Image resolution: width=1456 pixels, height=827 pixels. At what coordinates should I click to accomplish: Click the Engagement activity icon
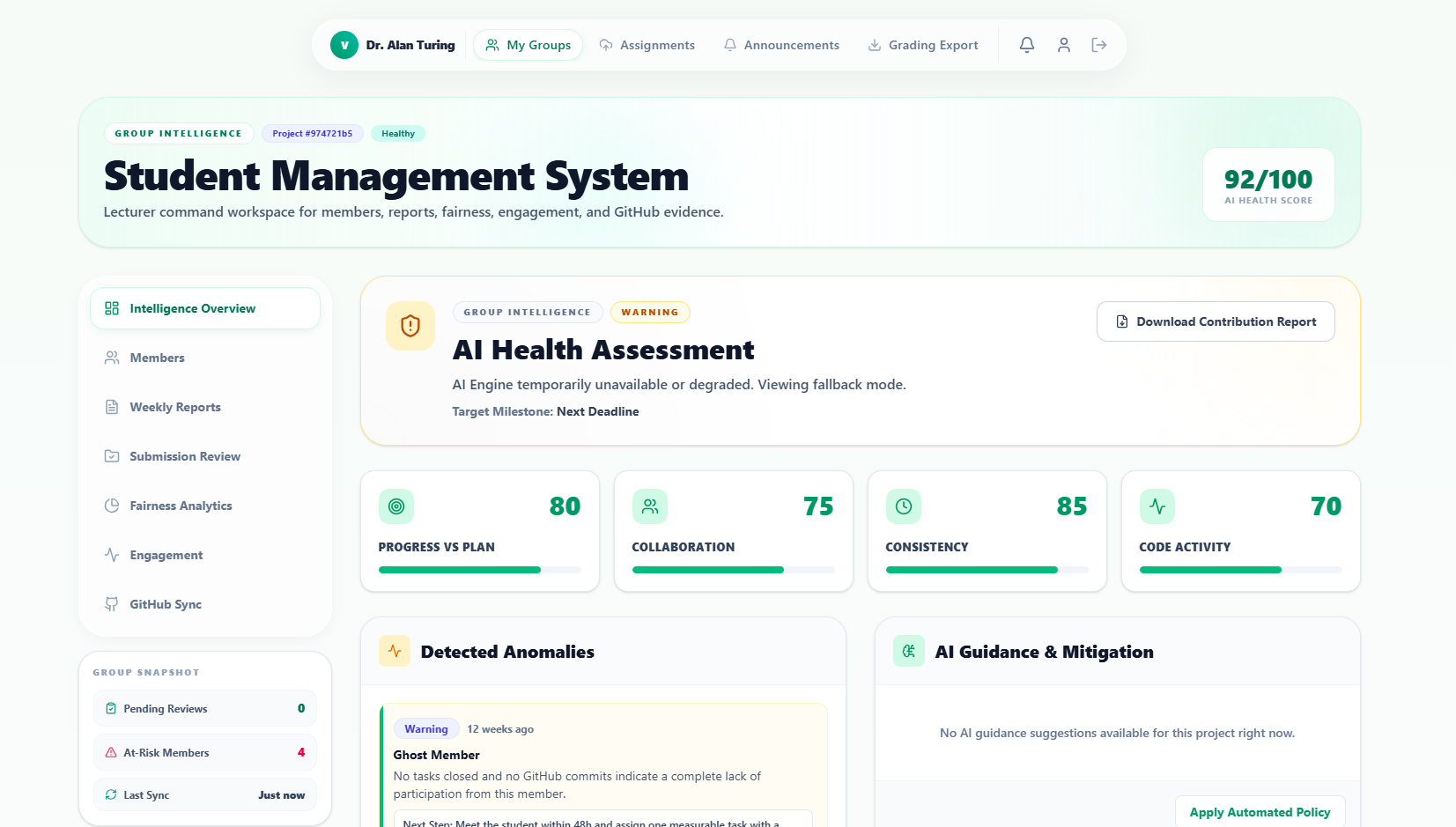(x=112, y=555)
